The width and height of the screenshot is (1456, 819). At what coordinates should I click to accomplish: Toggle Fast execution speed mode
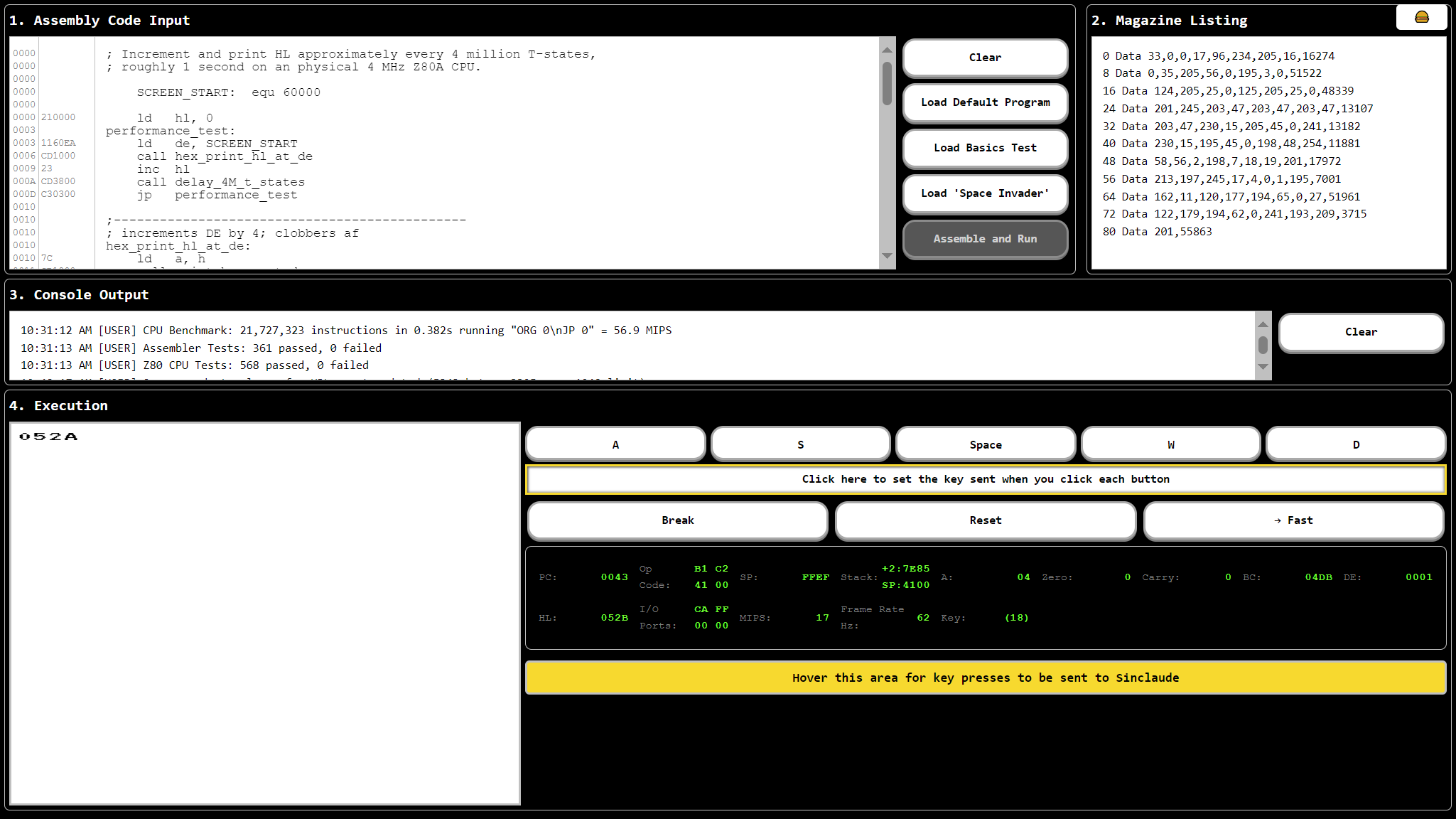pos(1293,520)
